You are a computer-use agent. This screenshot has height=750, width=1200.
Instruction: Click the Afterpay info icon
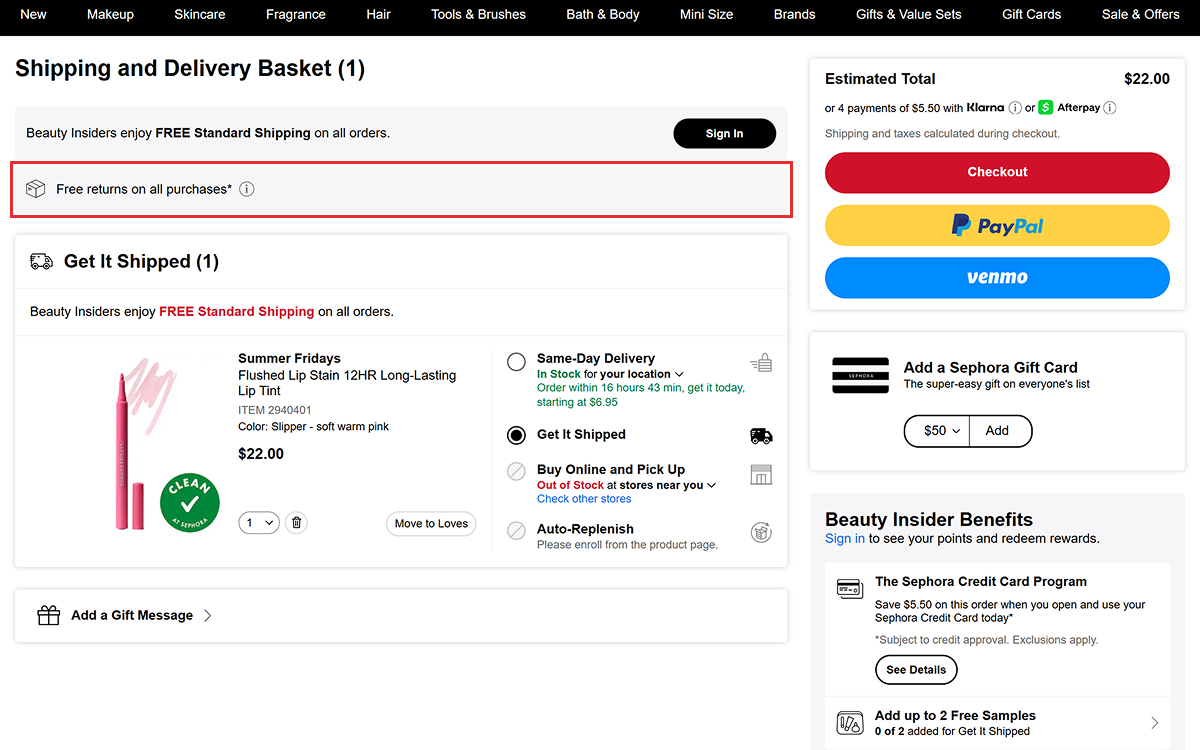point(1110,107)
